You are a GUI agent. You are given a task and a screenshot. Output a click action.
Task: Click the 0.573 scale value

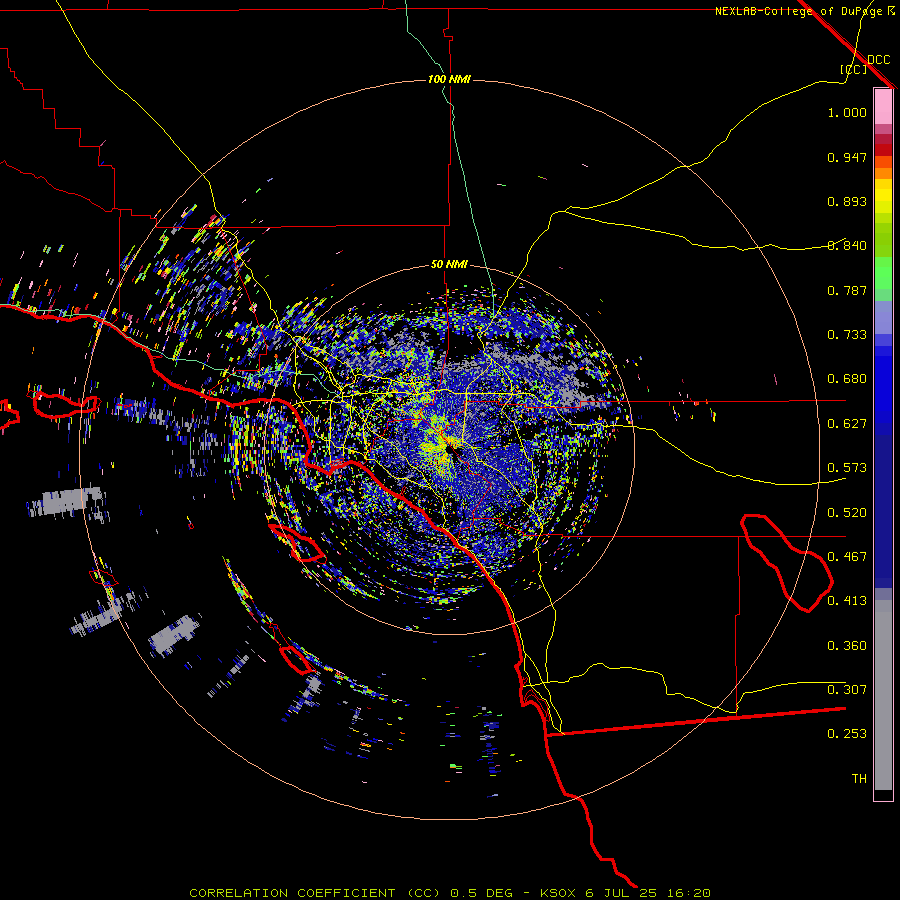point(847,468)
